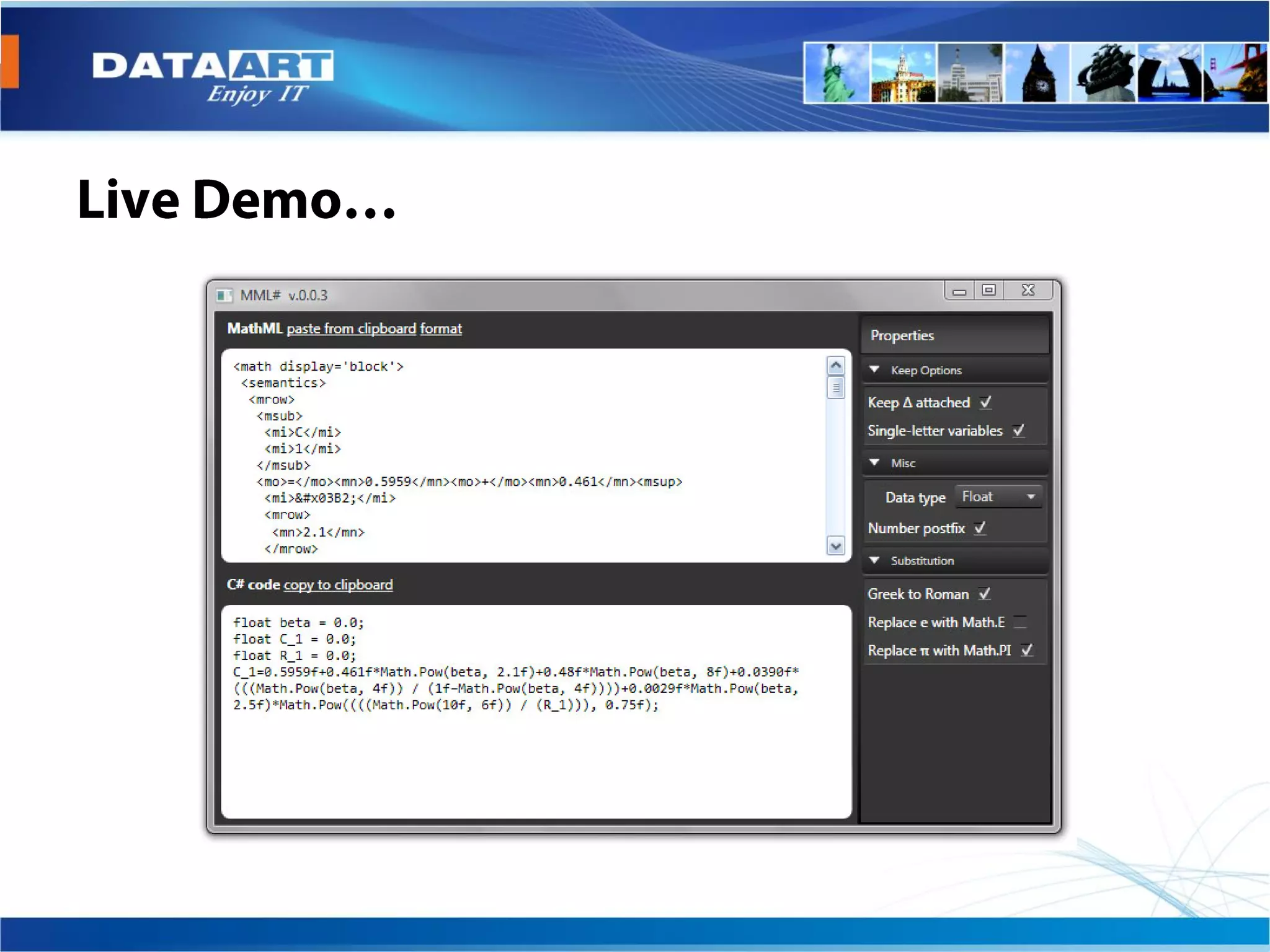The image size is (1270, 952).
Task: Click the format link
Action: [441, 328]
